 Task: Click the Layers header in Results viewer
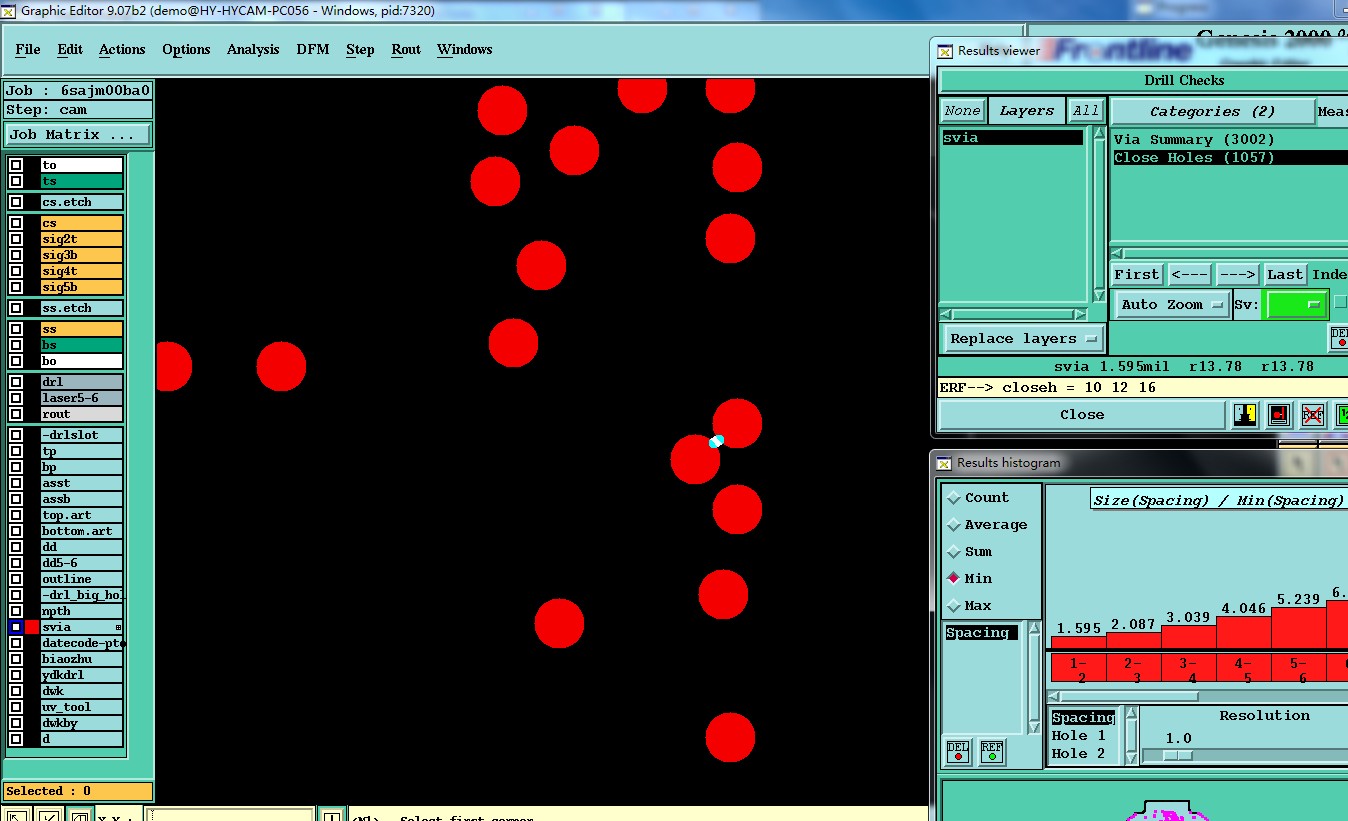tap(1026, 111)
